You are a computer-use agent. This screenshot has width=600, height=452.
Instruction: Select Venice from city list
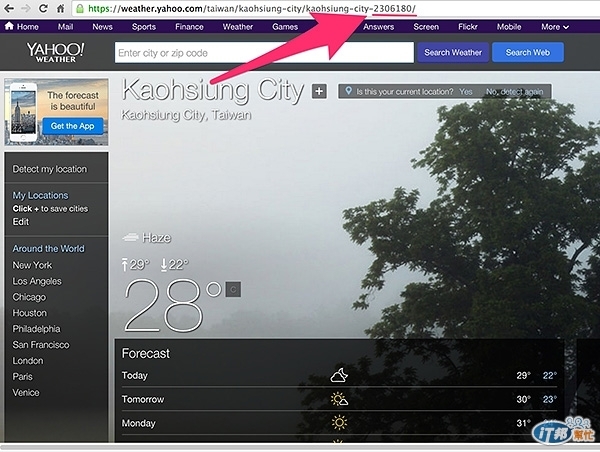point(26,393)
